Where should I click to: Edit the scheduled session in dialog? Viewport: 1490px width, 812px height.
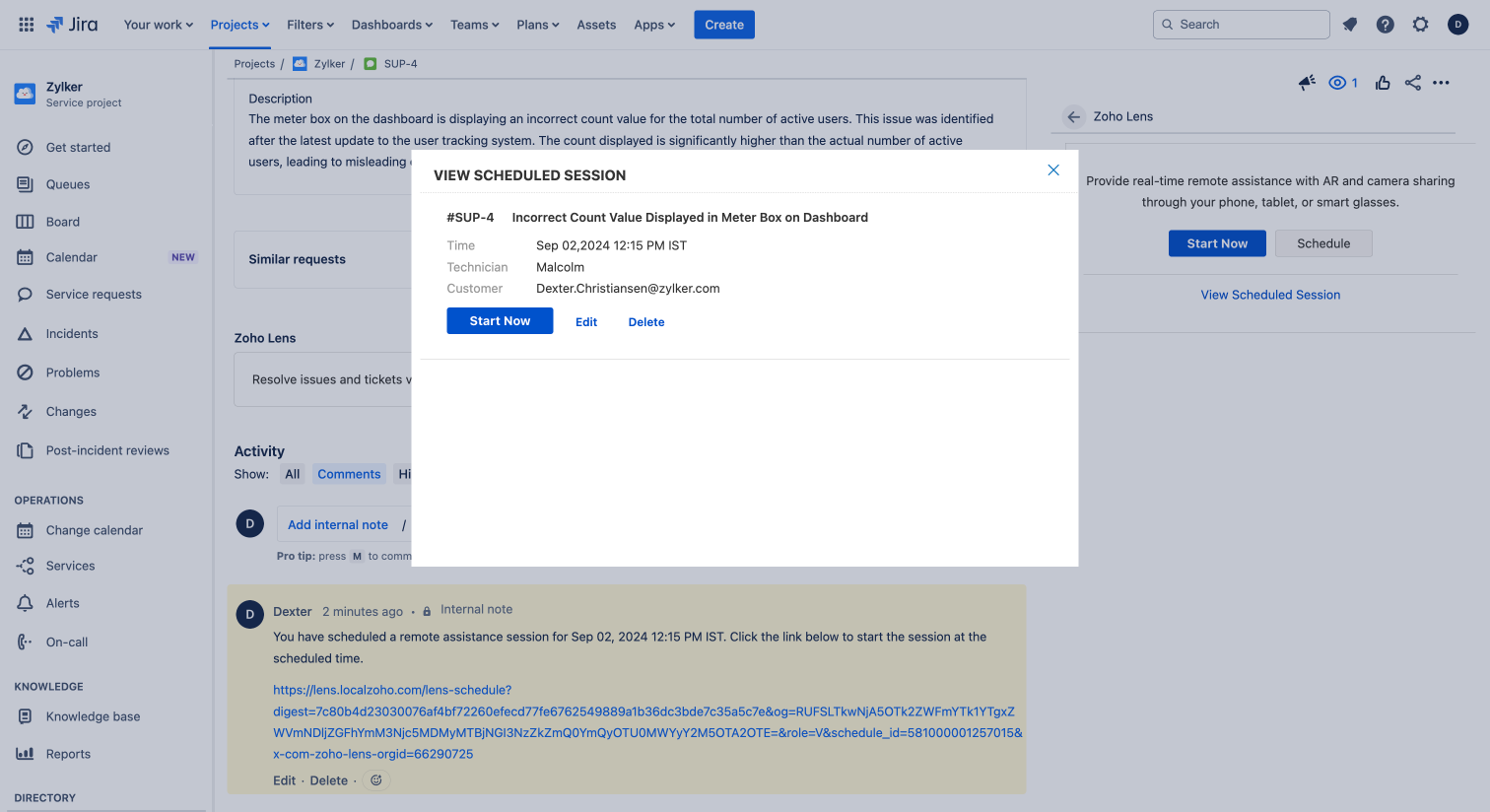point(586,322)
